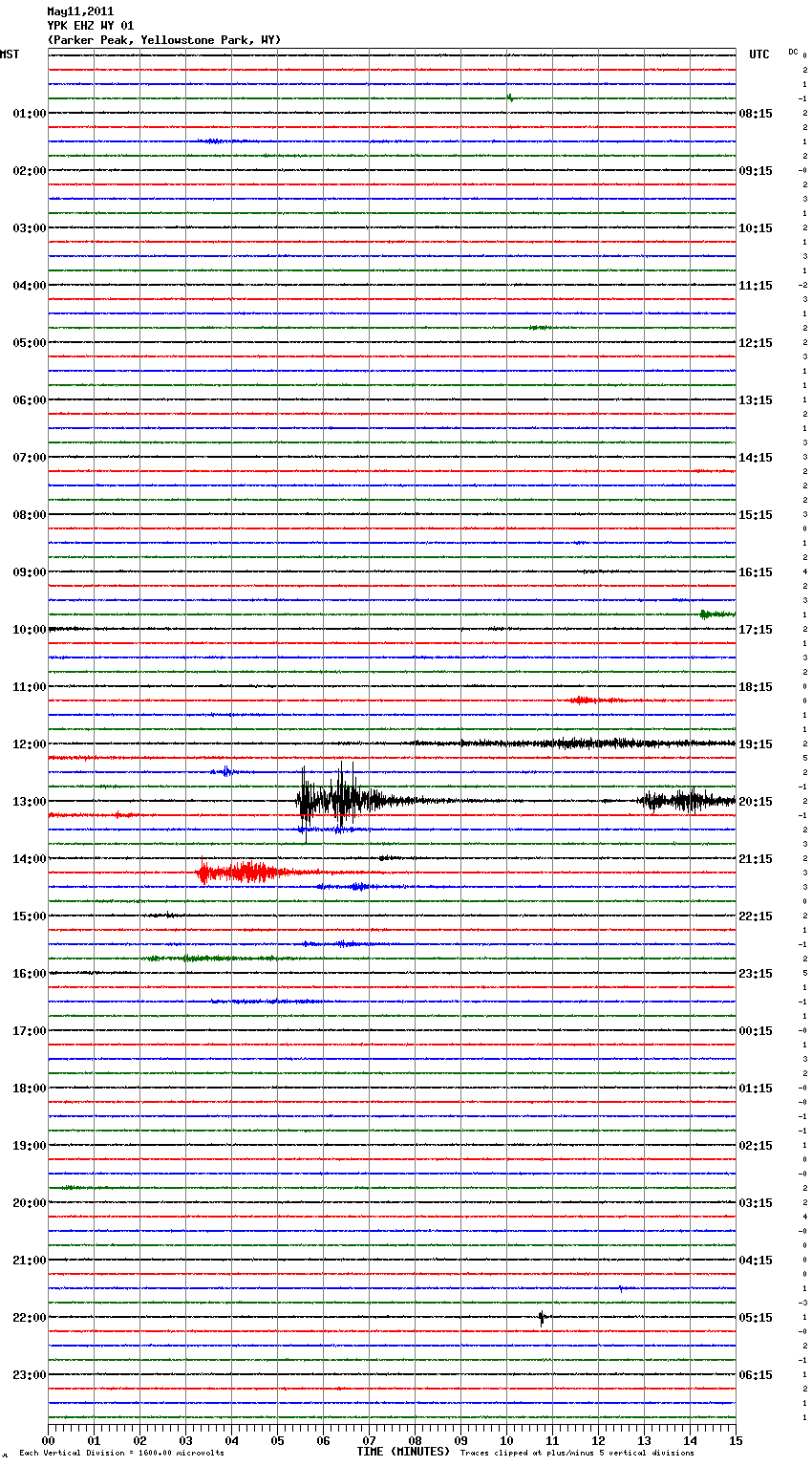Click the date header May11,2011
812x1466 pixels.
pyautogui.click(x=80, y=11)
